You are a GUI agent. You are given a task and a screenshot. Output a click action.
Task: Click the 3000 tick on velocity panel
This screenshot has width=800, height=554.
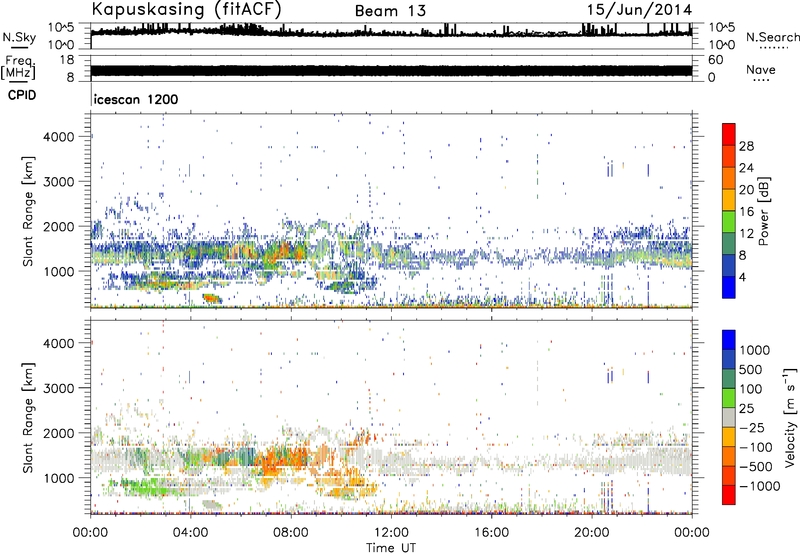tap(59, 388)
